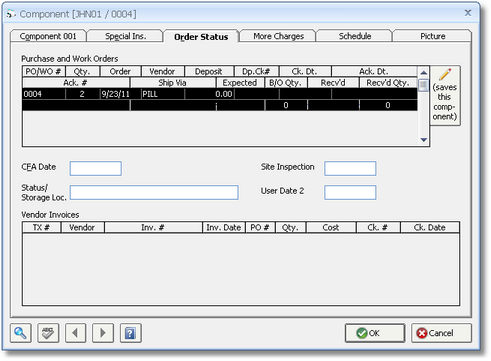Click the purchase orders scrollbar thumb
The height and width of the screenshot is (361, 491).
pyautogui.click(x=423, y=85)
